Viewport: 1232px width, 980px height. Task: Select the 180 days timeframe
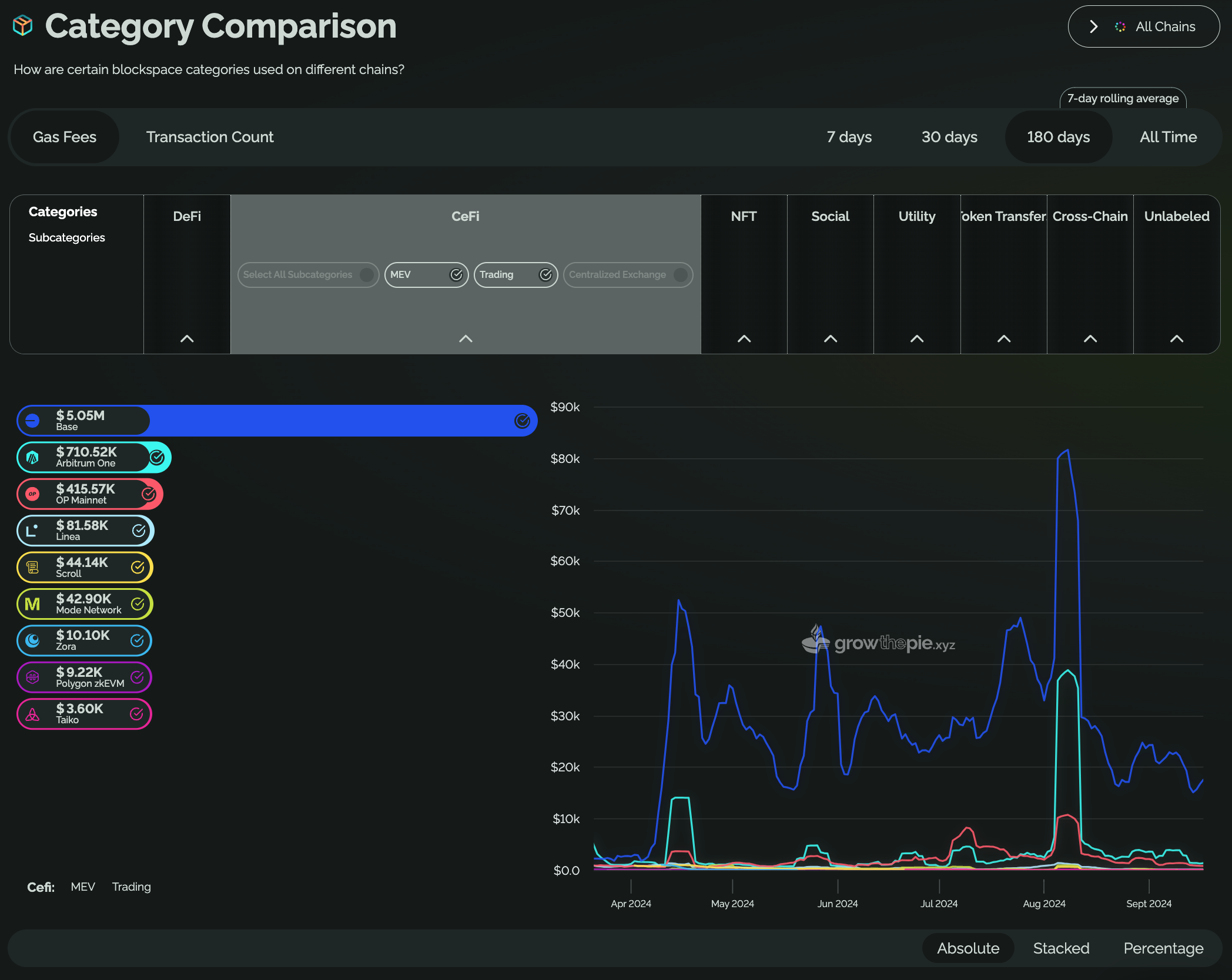1059,137
